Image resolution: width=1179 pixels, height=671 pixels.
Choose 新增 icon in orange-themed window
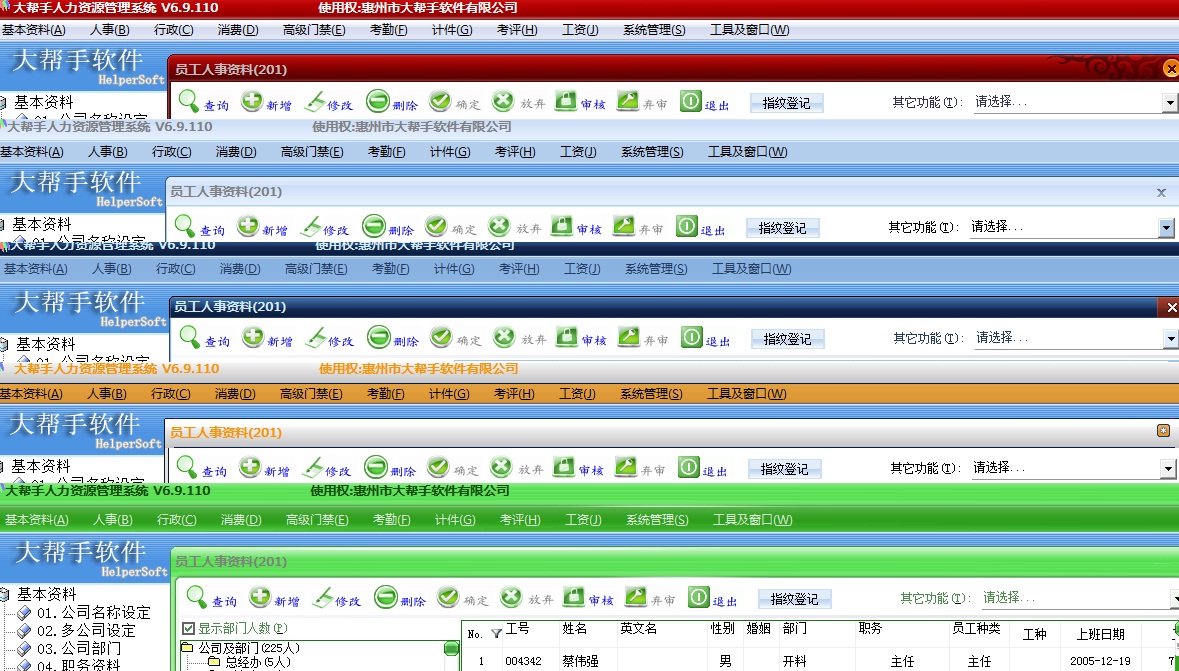250,467
